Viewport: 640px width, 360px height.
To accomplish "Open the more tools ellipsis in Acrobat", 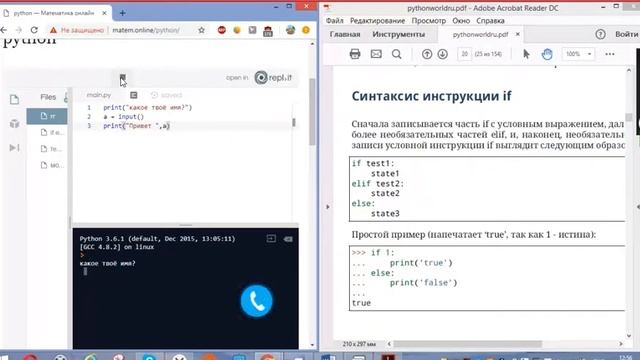I will click(x=610, y=54).
